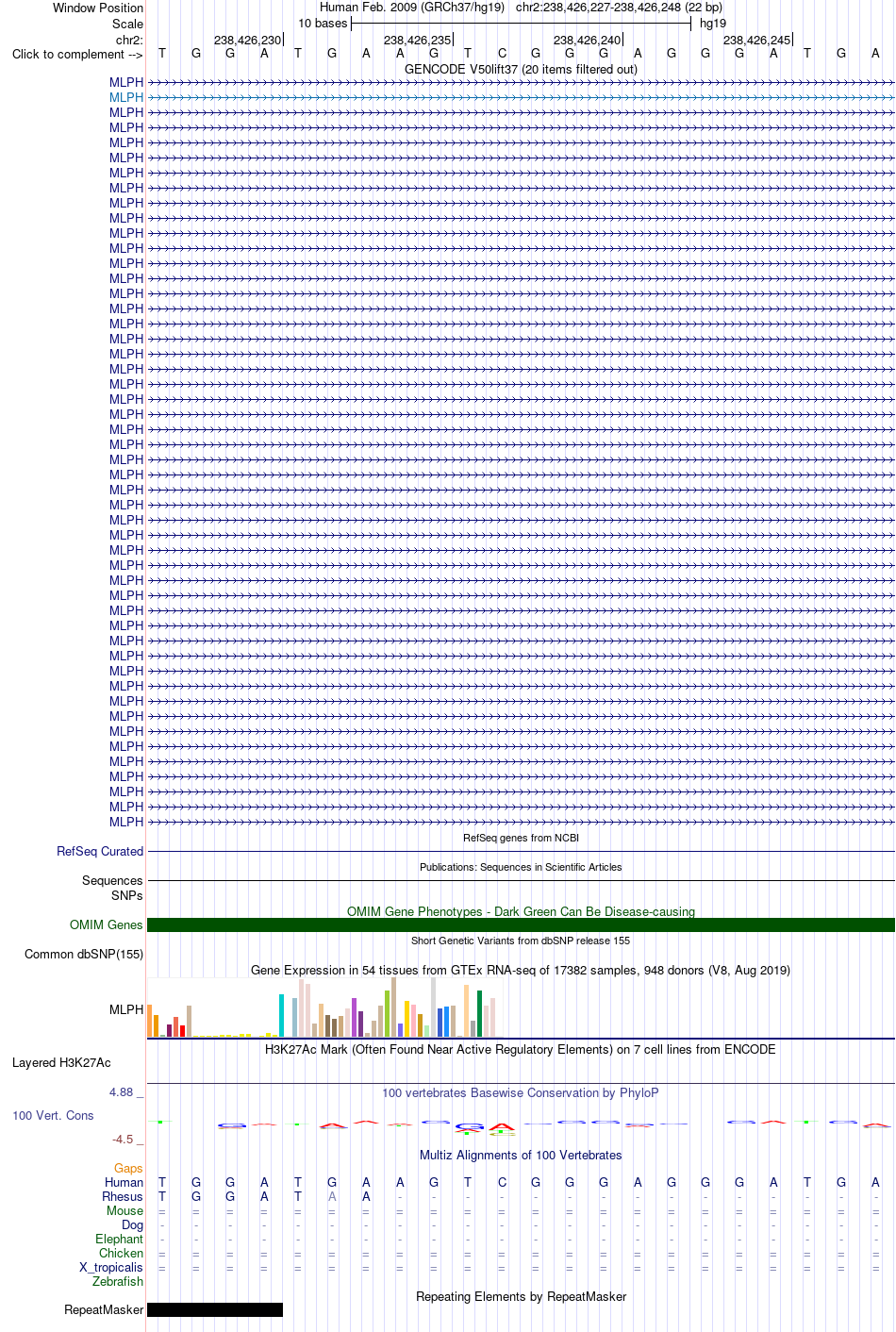Select the Window Position label
Viewport: 896px width, 1332px height.
click(x=98, y=8)
